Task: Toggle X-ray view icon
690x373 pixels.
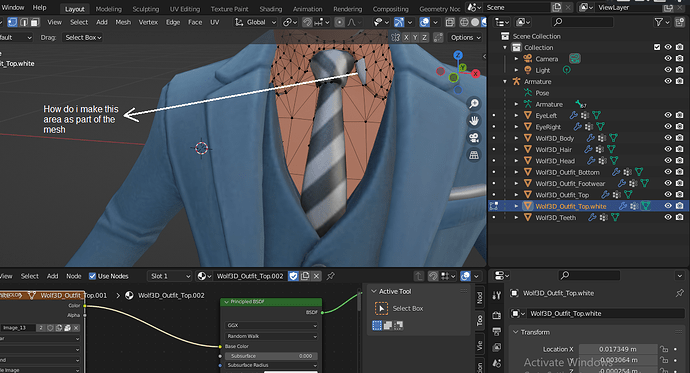Action: tap(450, 22)
